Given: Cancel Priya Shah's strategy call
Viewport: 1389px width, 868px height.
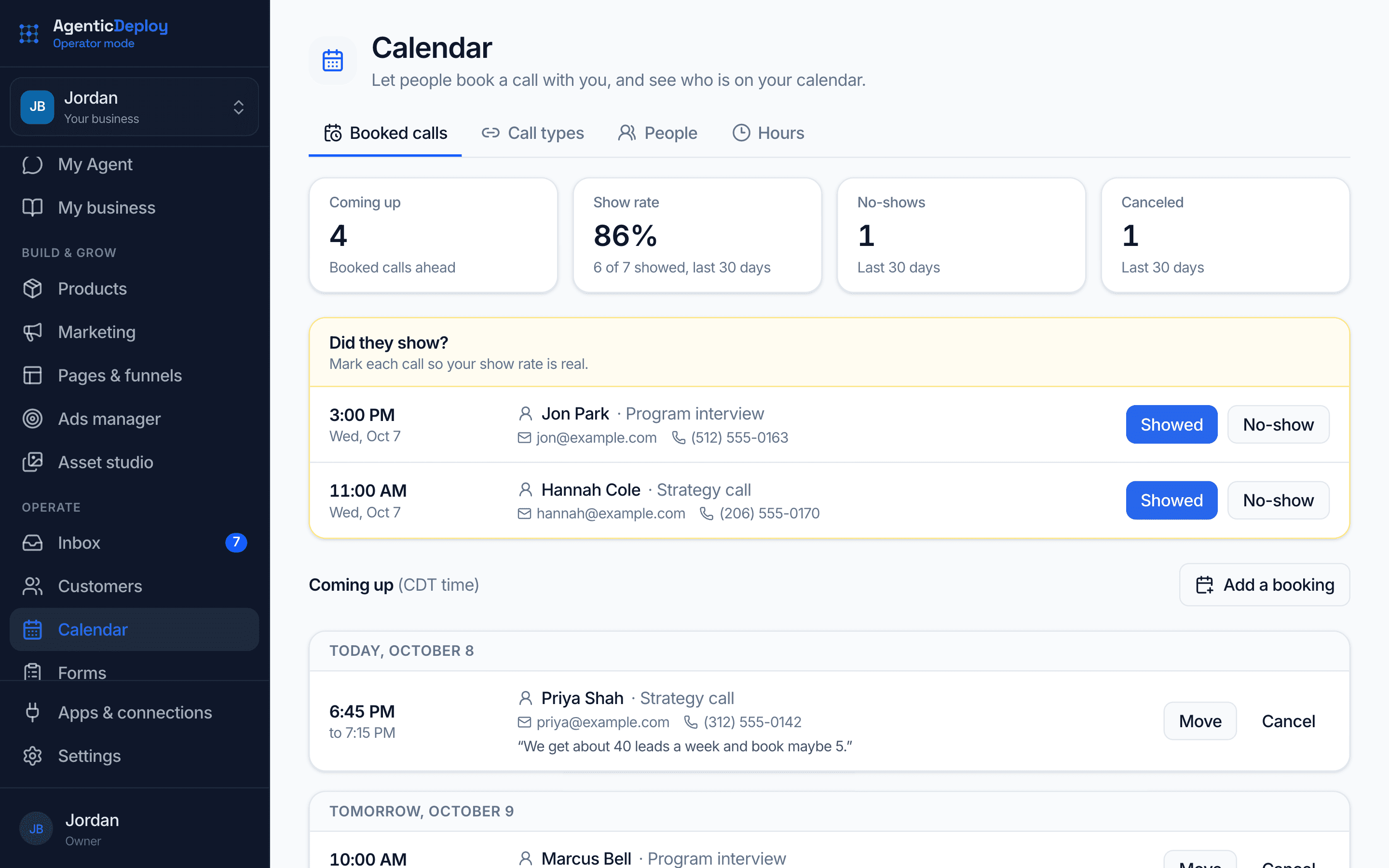Looking at the screenshot, I should point(1288,721).
